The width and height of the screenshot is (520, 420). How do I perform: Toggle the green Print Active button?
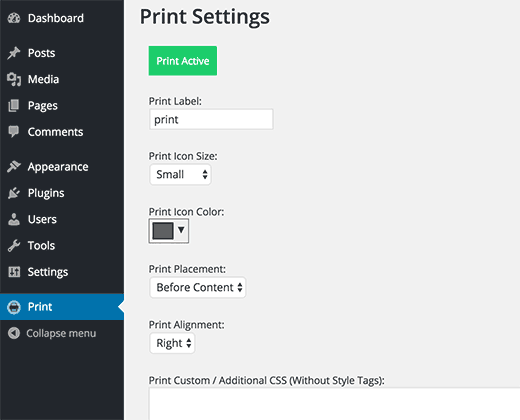(x=183, y=61)
